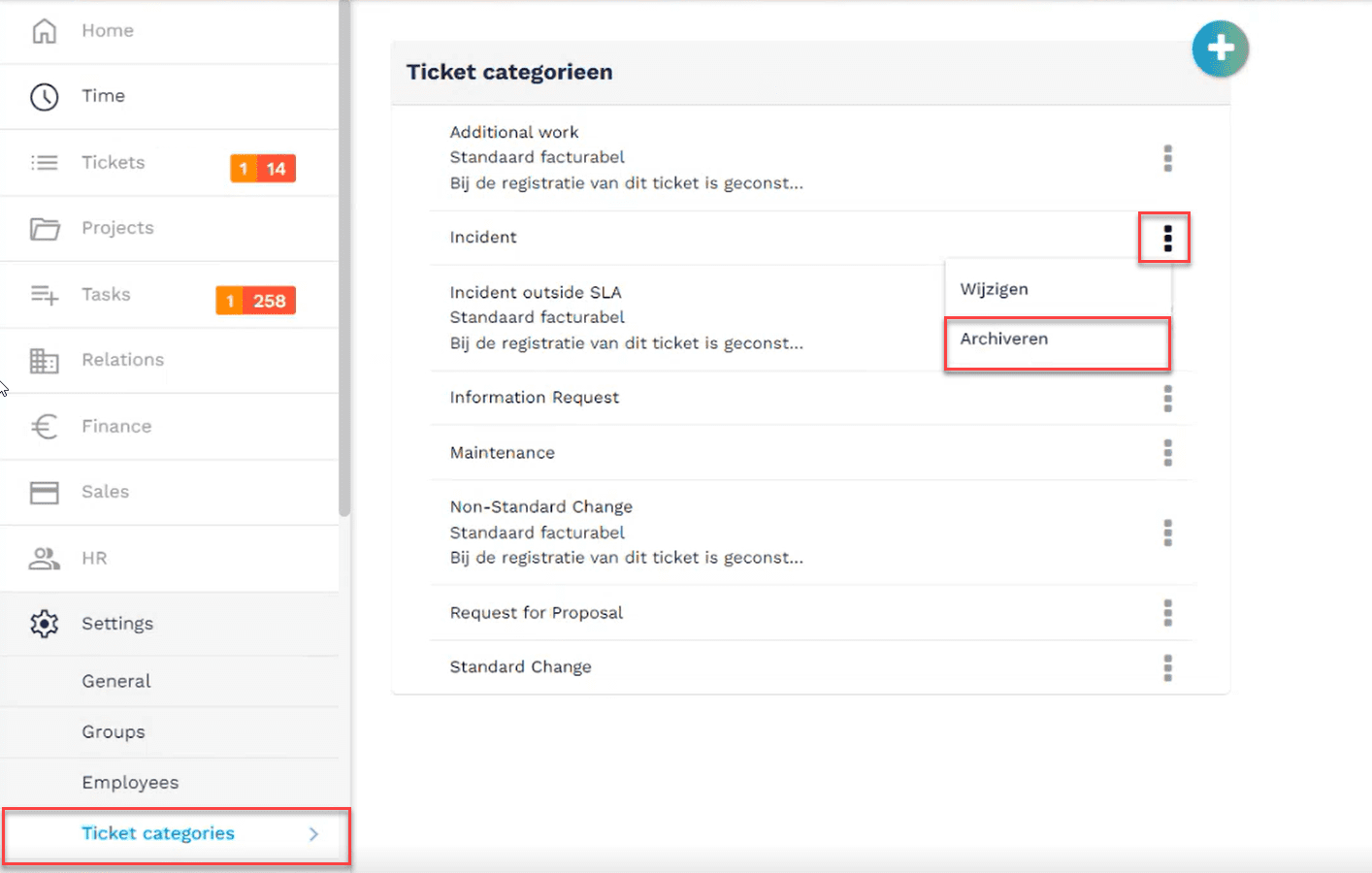Click the Sales credit card icon
The height and width of the screenshot is (873, 1372).
coord(44,492)
